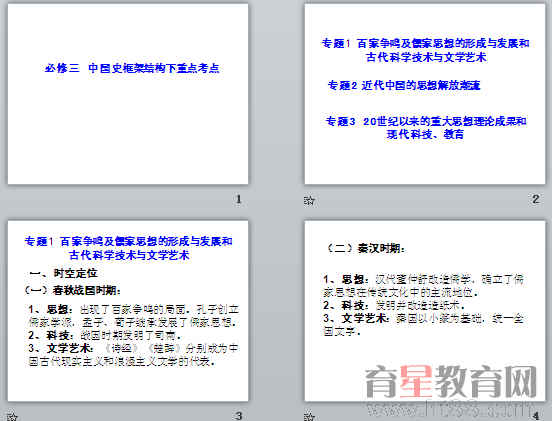
Task: Select slide 1 titled 必修三 中国史框架结构
Action: click(128, 94)
